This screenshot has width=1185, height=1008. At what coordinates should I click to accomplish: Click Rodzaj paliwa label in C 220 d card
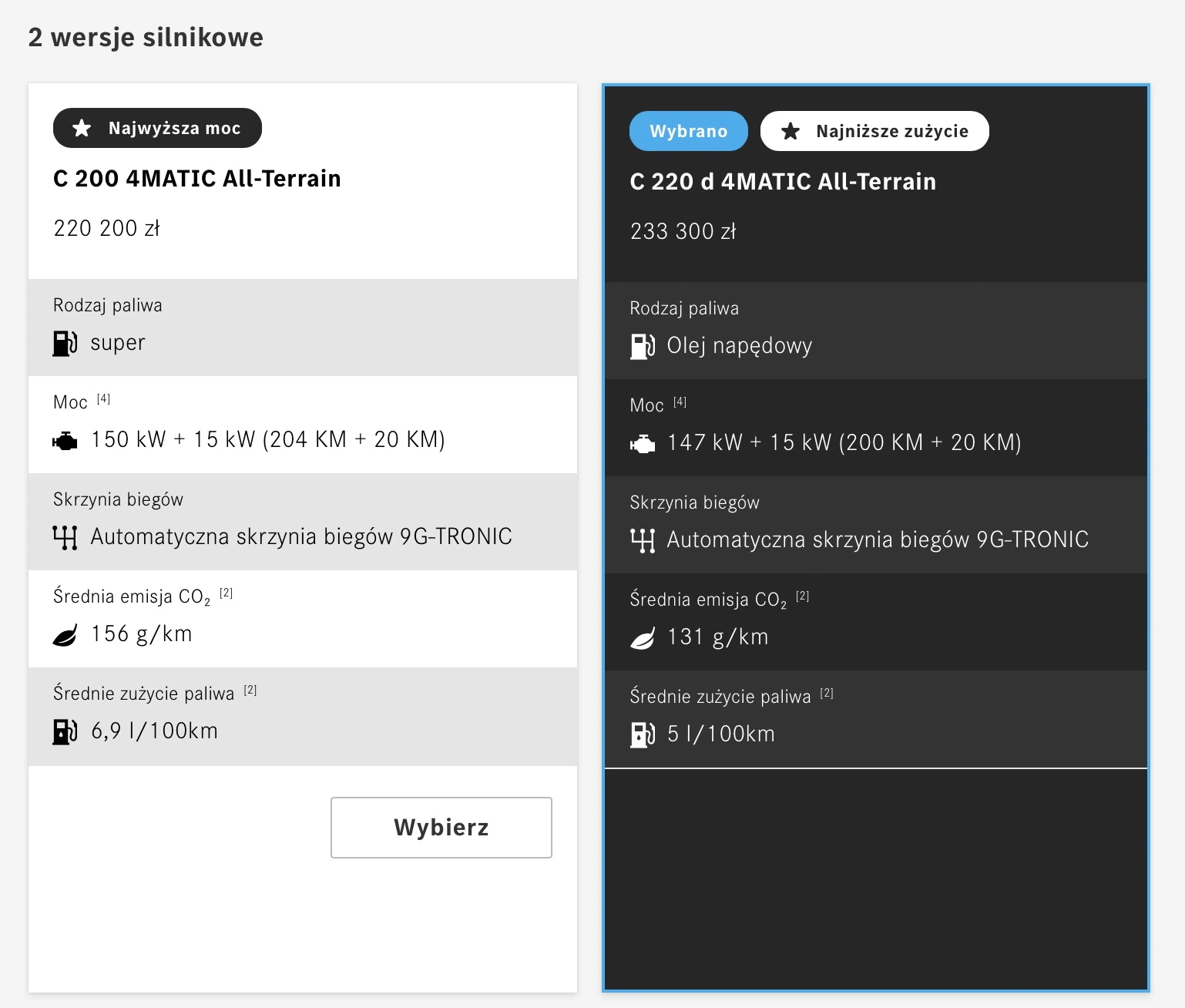(x=684, y=309)
